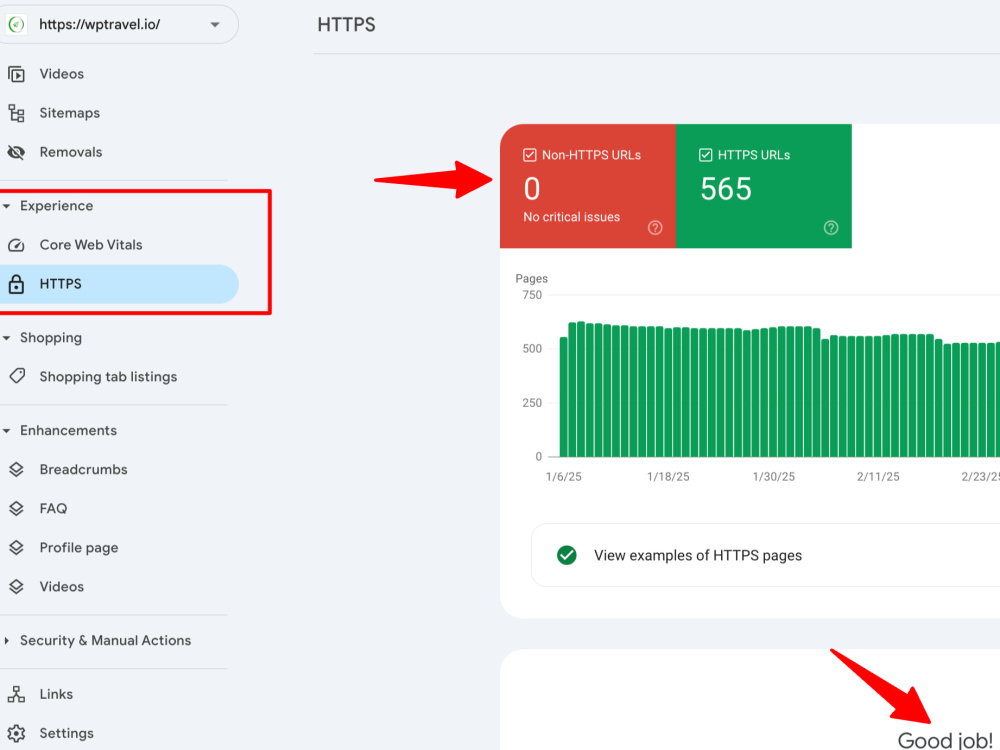Expand Security & Manual Actions section
Screen dimensions: 1000x750
tap(6, 640)
